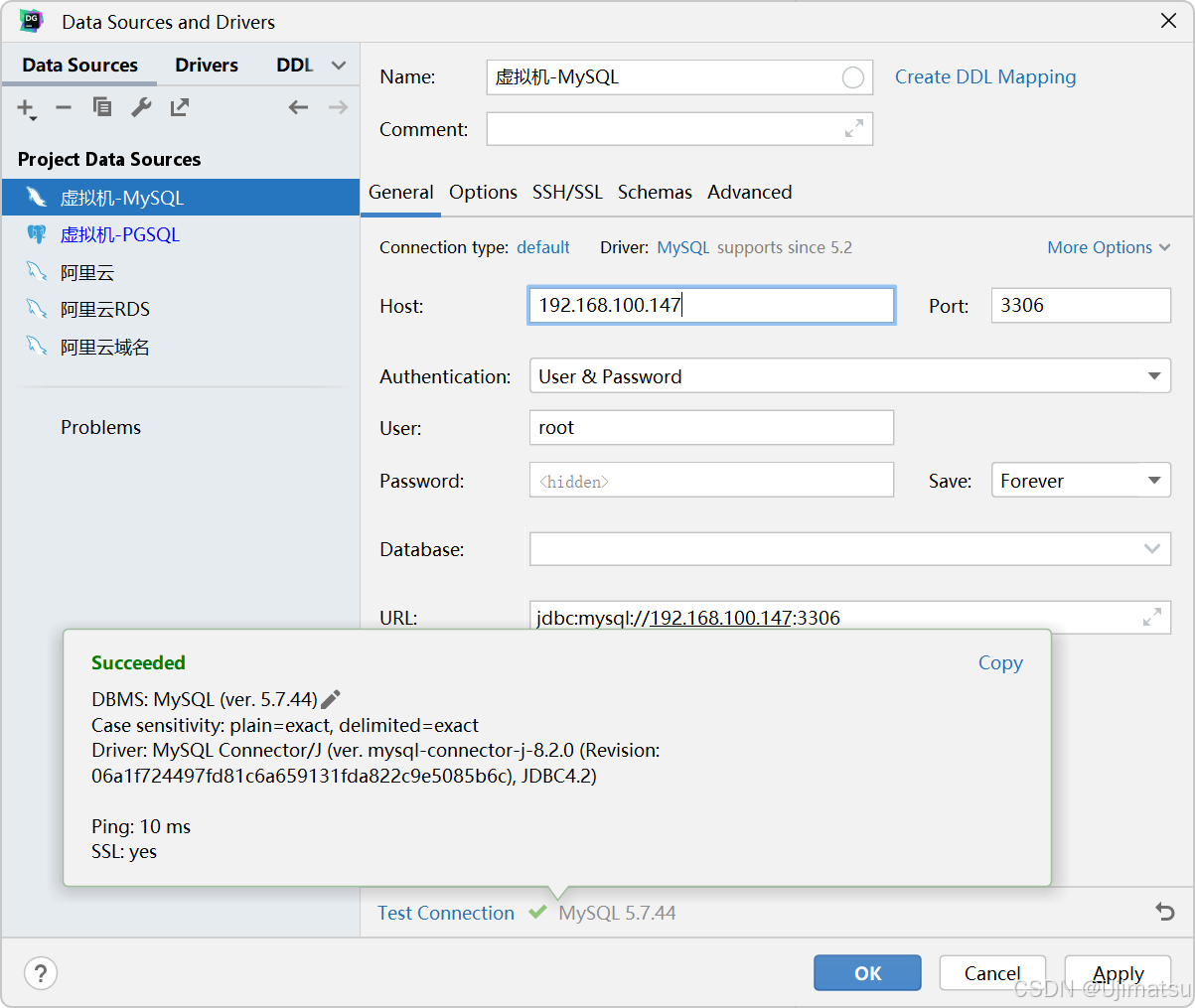Viewport: 1195px width, 1008px height.
Task: Click the MySQL driver link
Action: [683, 247]
